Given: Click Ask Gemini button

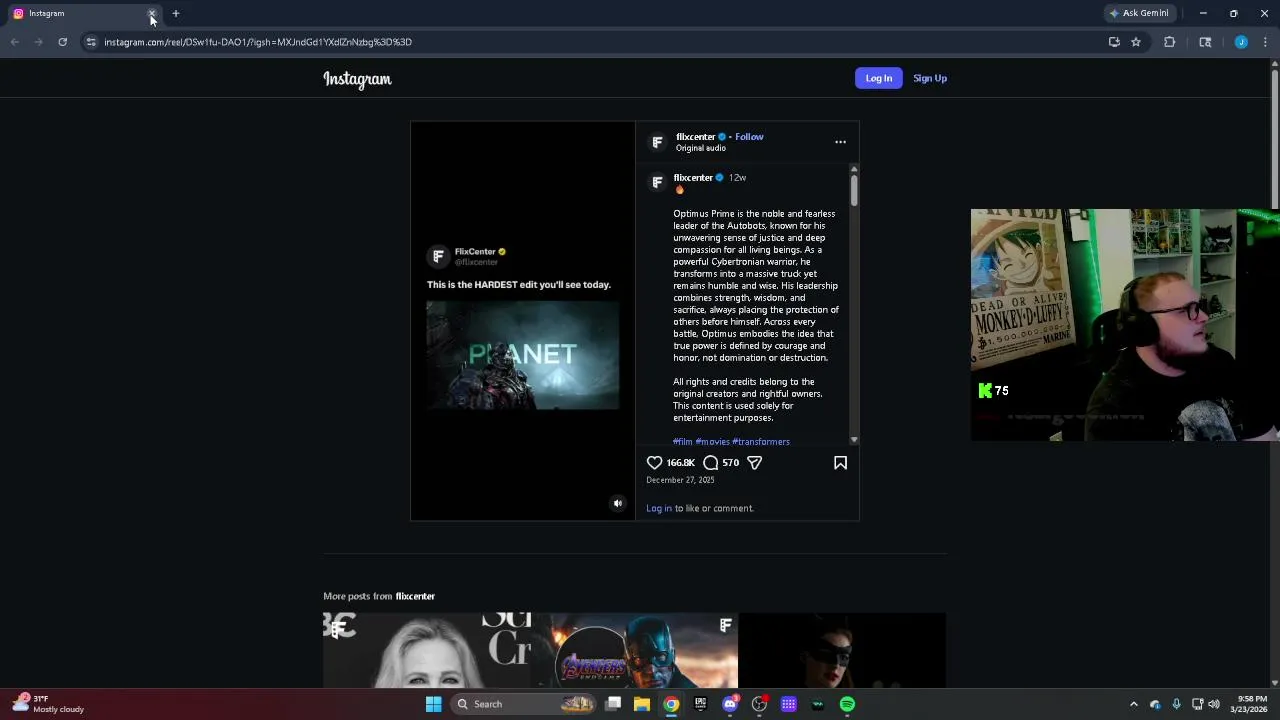Looking at the screenshot, I should [x=1138, y=13].
